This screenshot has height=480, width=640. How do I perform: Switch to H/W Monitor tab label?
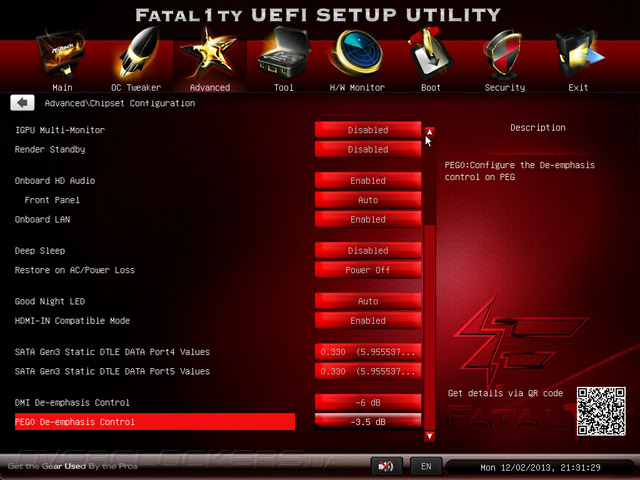pos(357,87)
